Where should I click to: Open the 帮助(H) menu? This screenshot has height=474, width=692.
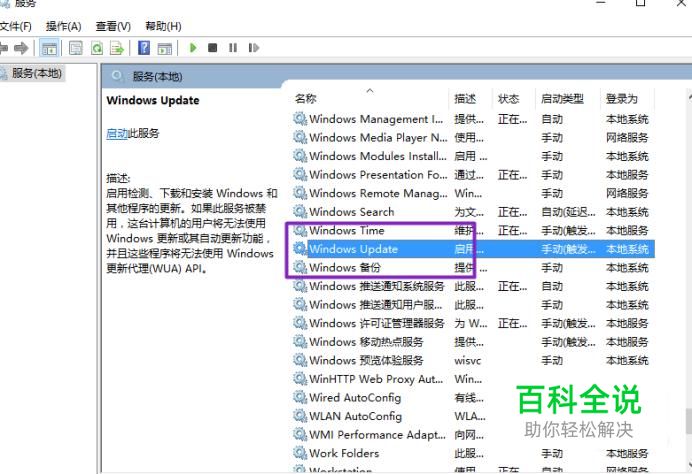[163, 26]
